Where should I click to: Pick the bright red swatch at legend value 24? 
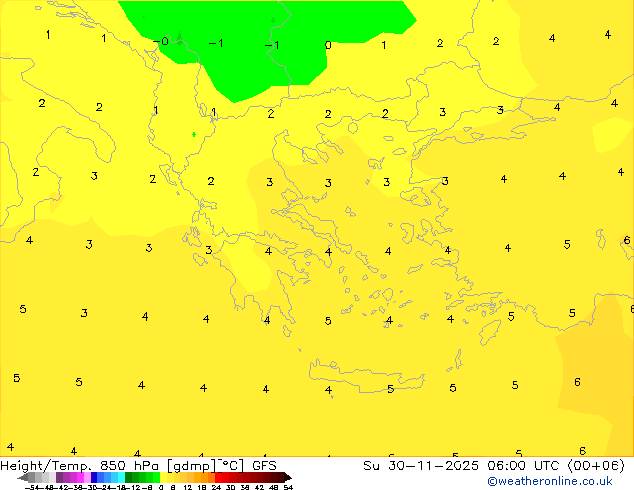(219, 477)
